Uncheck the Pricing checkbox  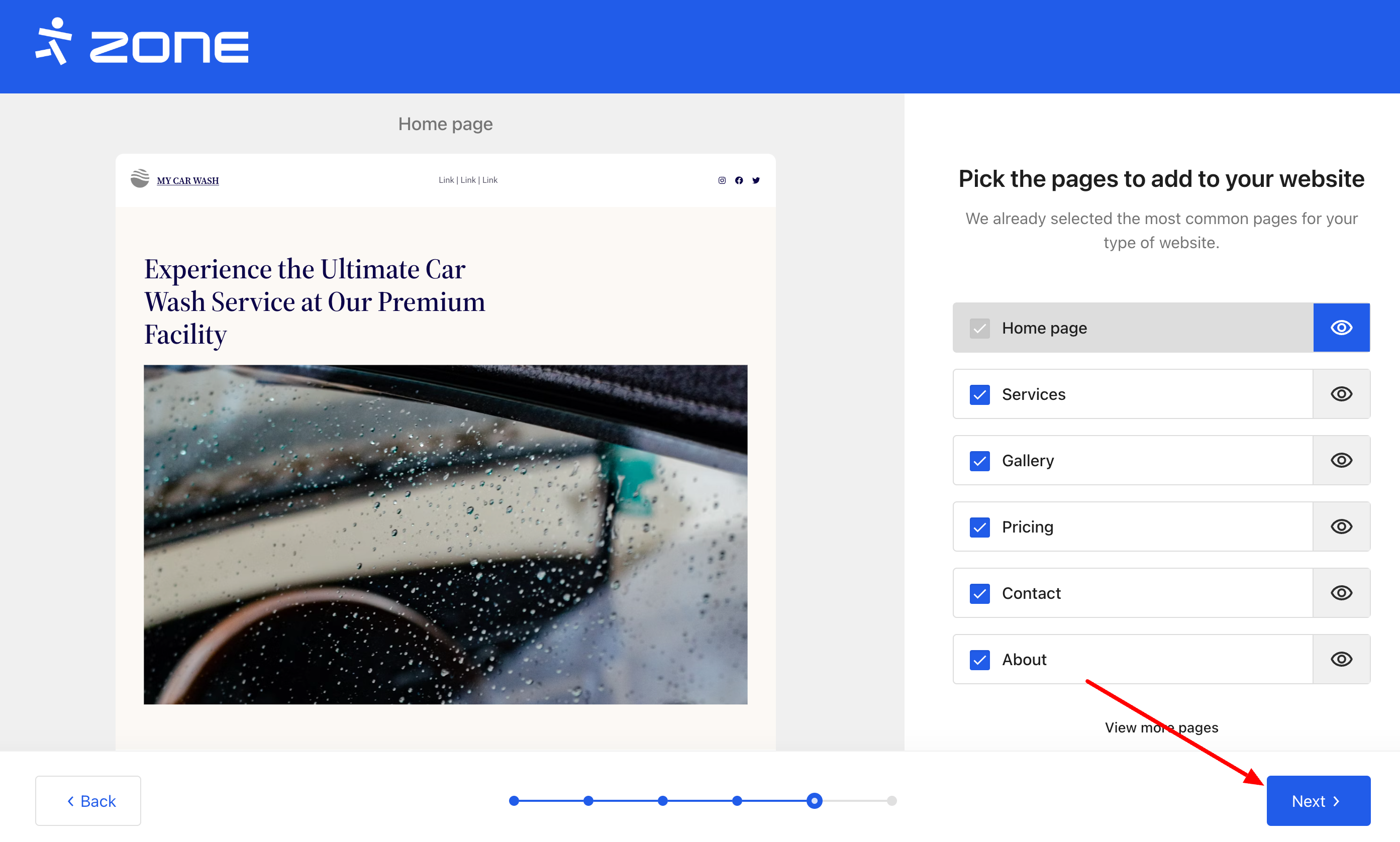click(979, 528)
